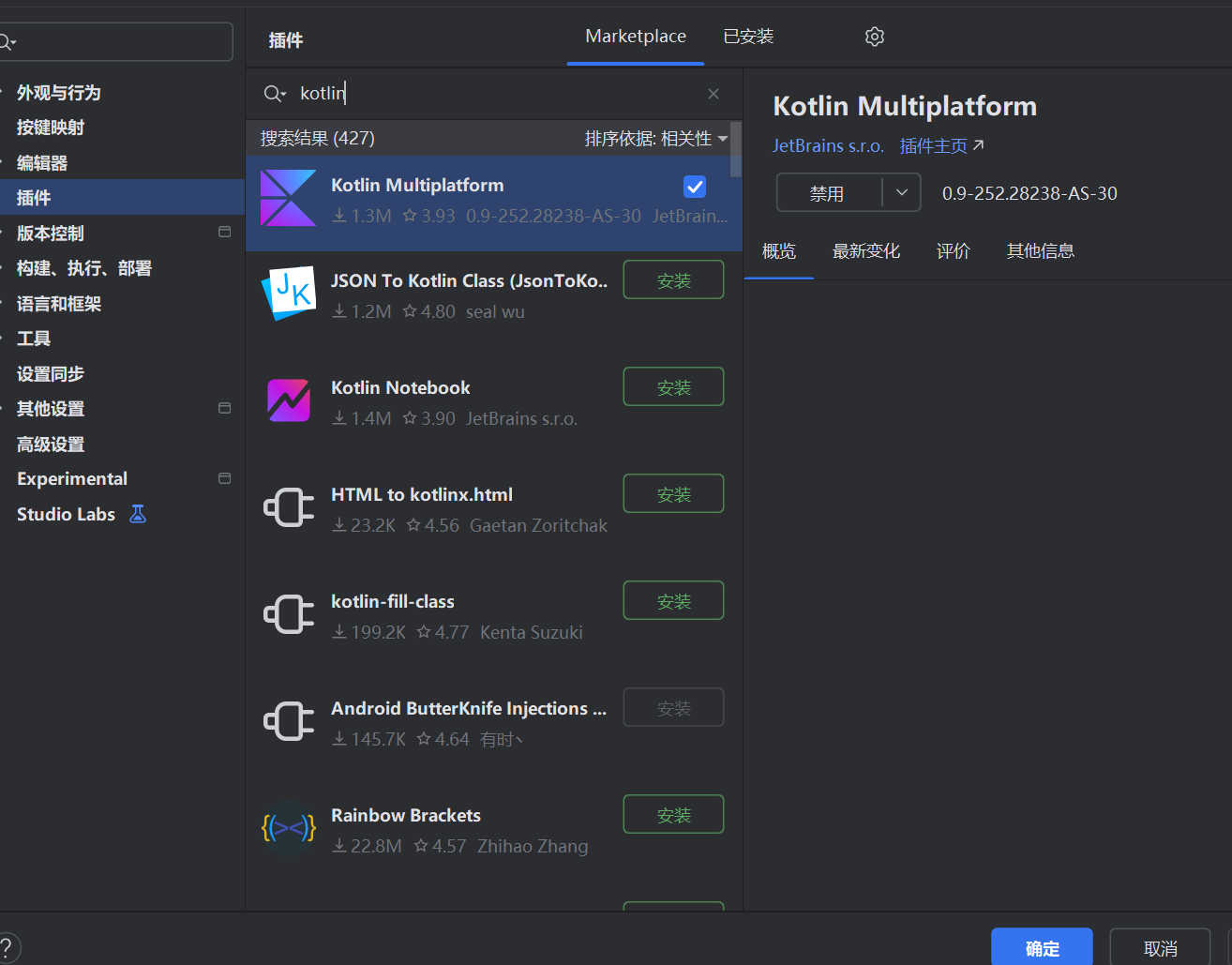Click the plugin search field containing kotlin
The image size is (1232, 965).
pyautogui.click(x=494, y=94)
